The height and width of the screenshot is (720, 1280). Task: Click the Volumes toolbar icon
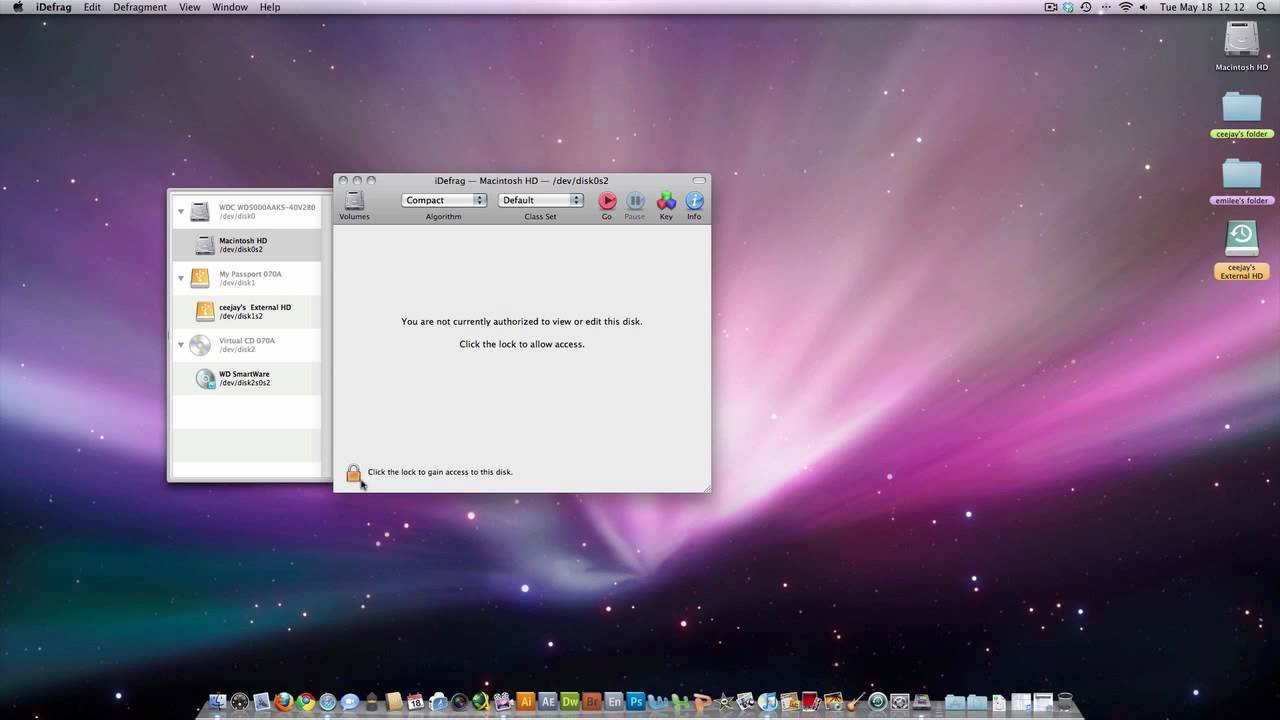(x=354, y=202)
